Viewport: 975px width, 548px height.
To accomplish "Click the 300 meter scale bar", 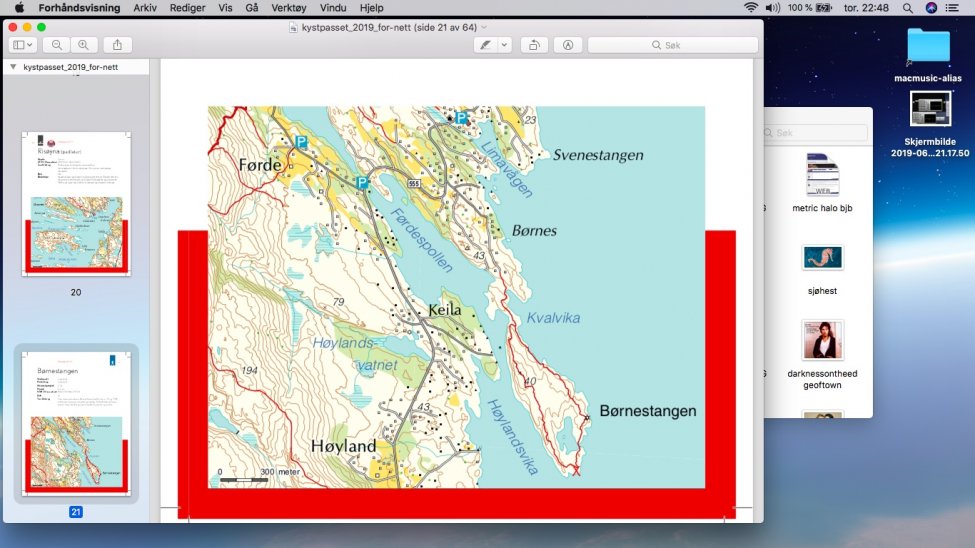I will coord(244,480).
